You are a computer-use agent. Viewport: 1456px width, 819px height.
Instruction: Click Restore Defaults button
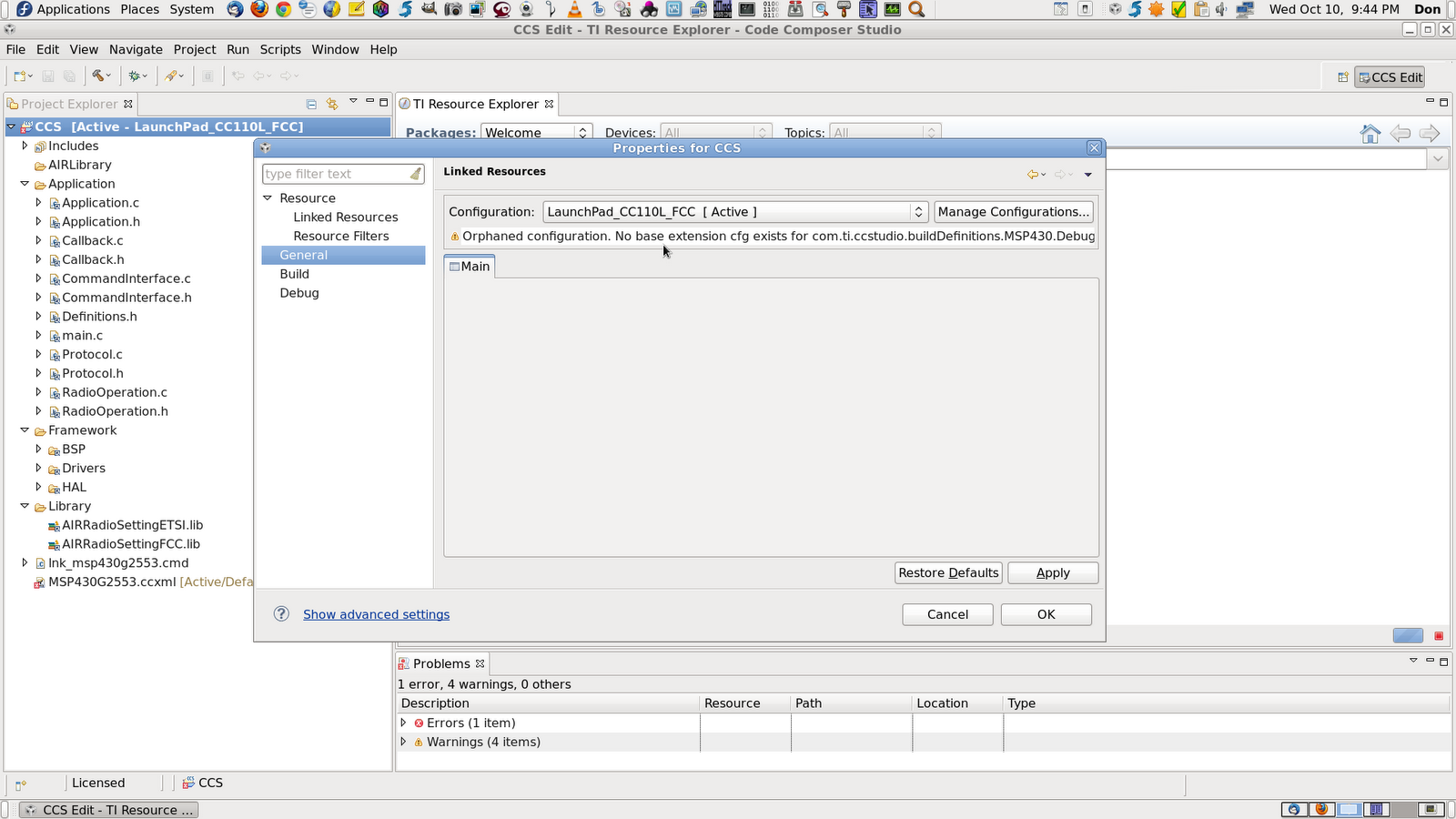pyautogui.click(x=948, y=572)
